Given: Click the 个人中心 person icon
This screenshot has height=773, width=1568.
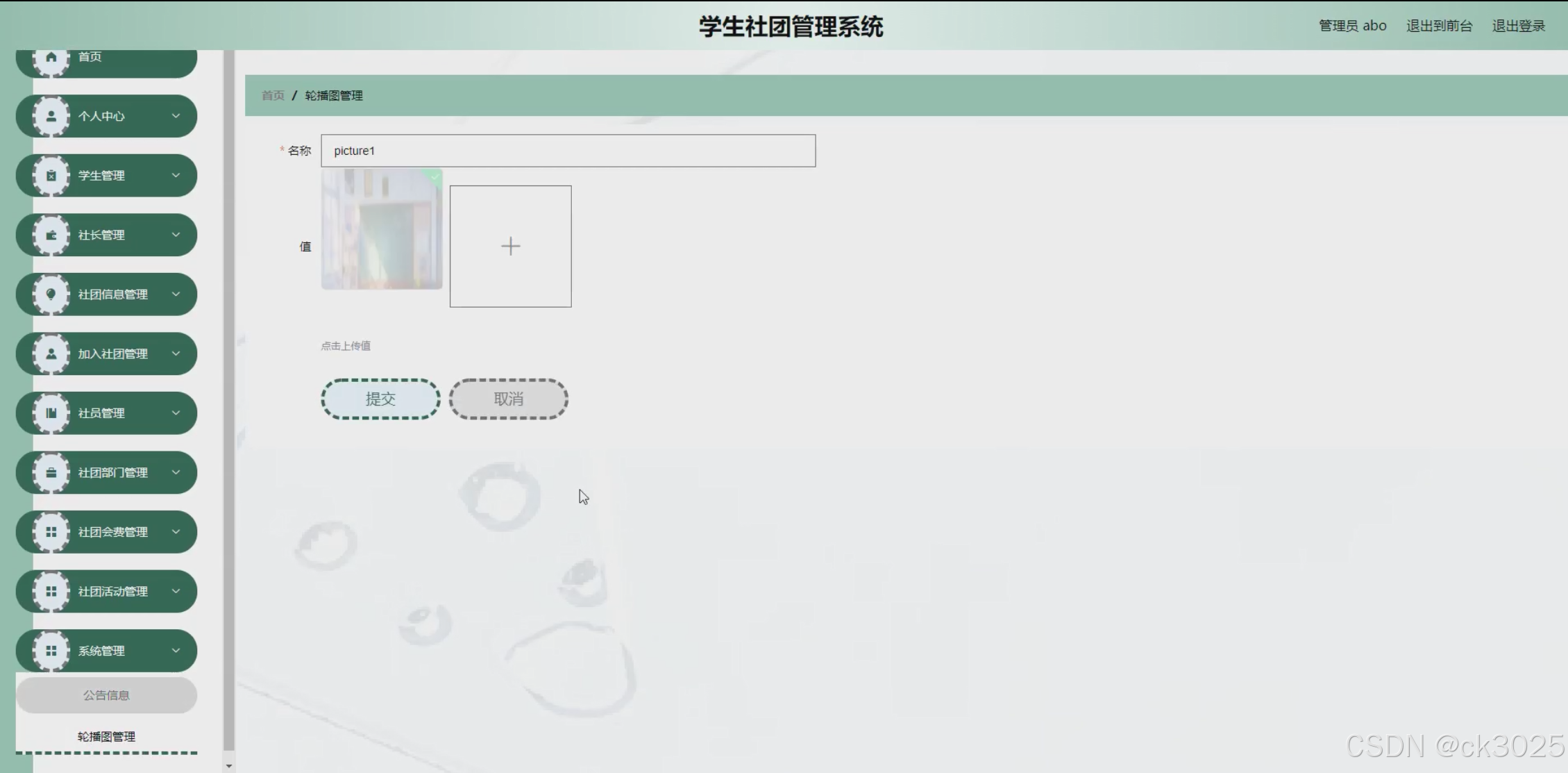Looking at the screenshot, I should coord(51,117).
